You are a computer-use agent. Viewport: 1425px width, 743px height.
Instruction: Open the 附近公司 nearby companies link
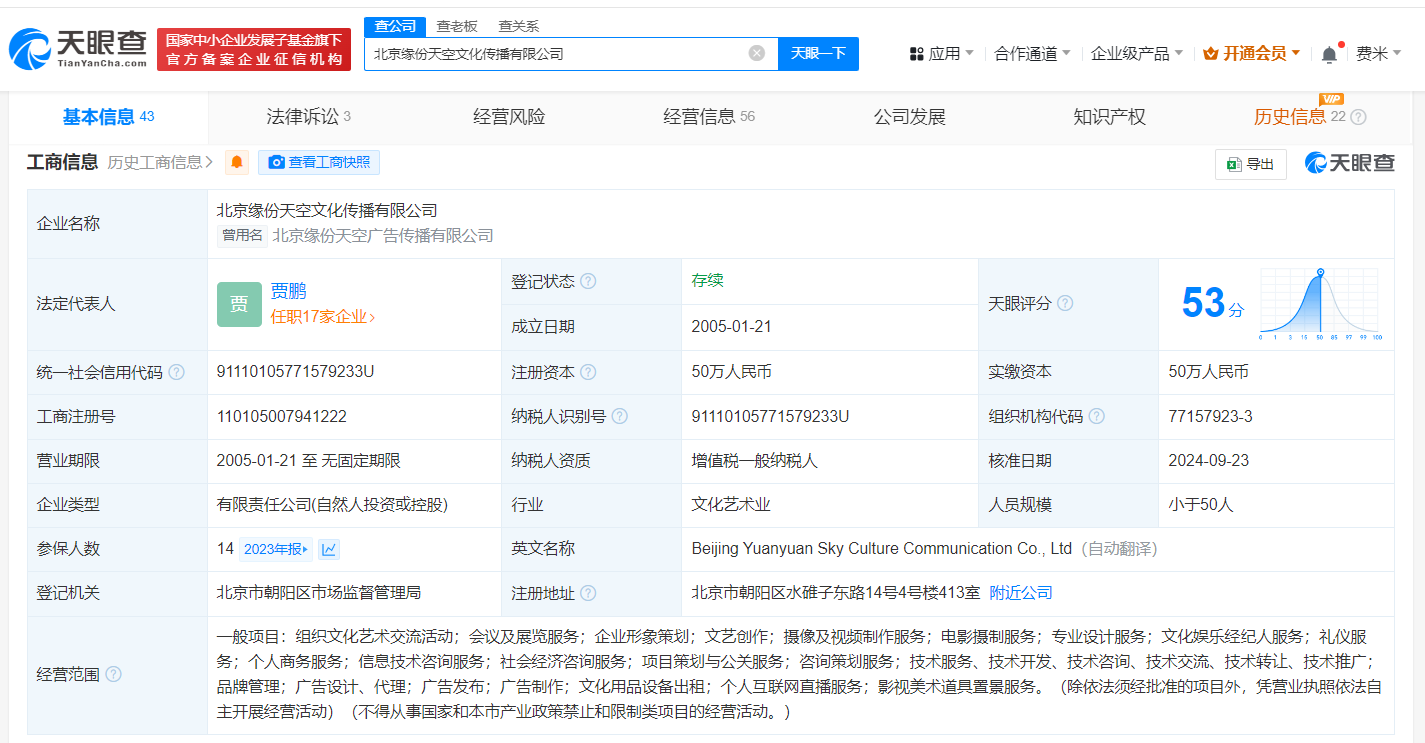[1020, 593]
